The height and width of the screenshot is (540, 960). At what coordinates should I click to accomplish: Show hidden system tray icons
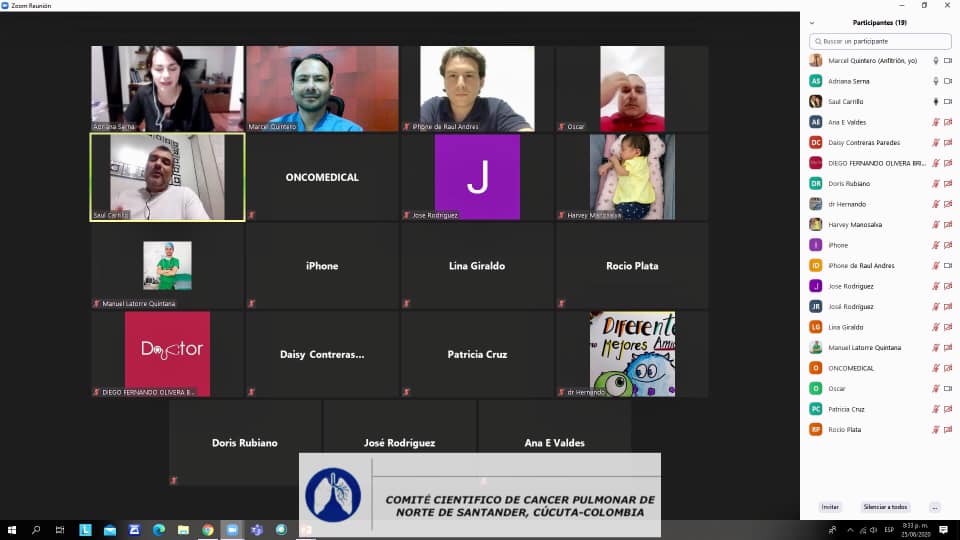pos(850,530)
